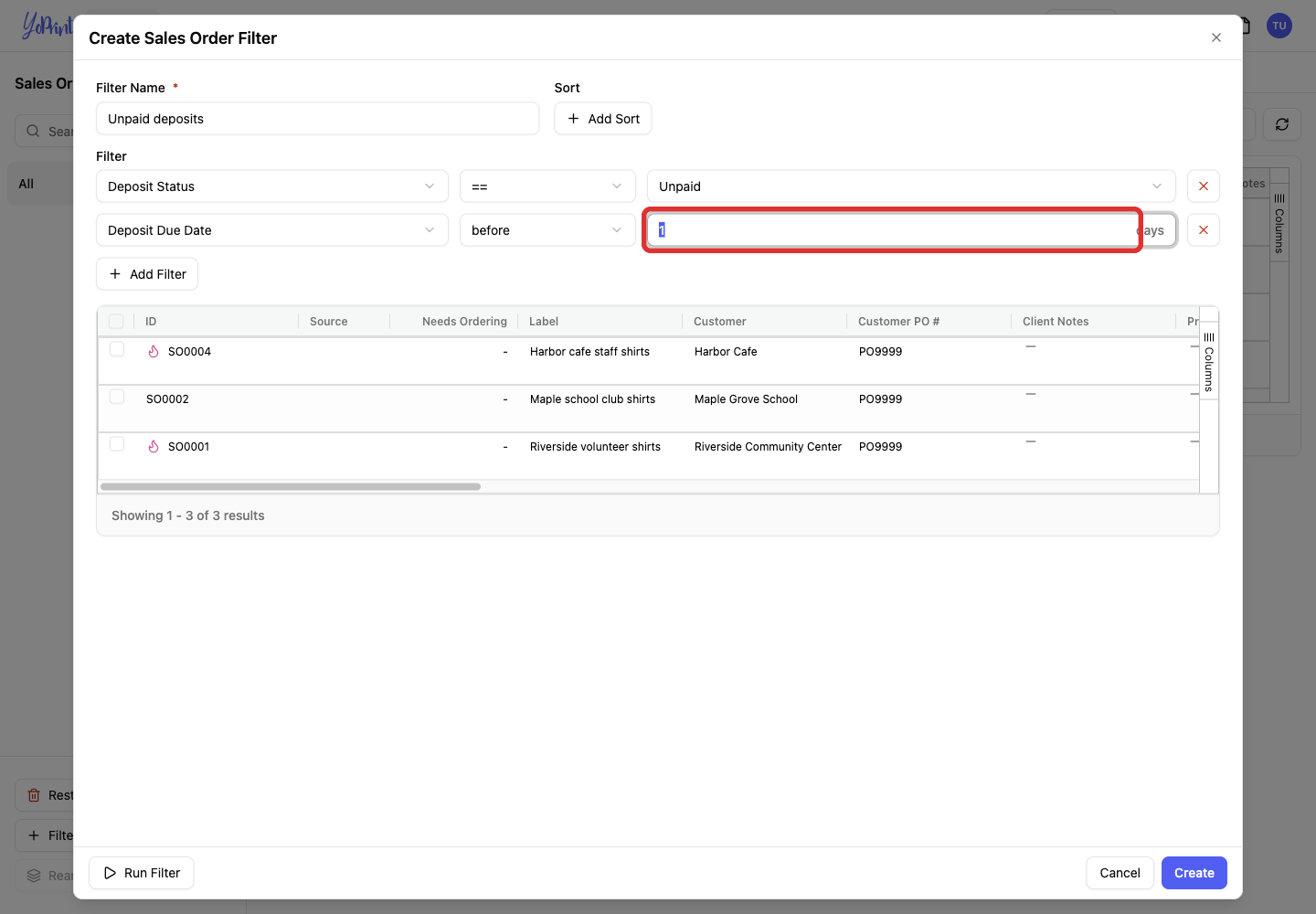Click order ID SO00002

pyautogui.click(x=167, y=399)
